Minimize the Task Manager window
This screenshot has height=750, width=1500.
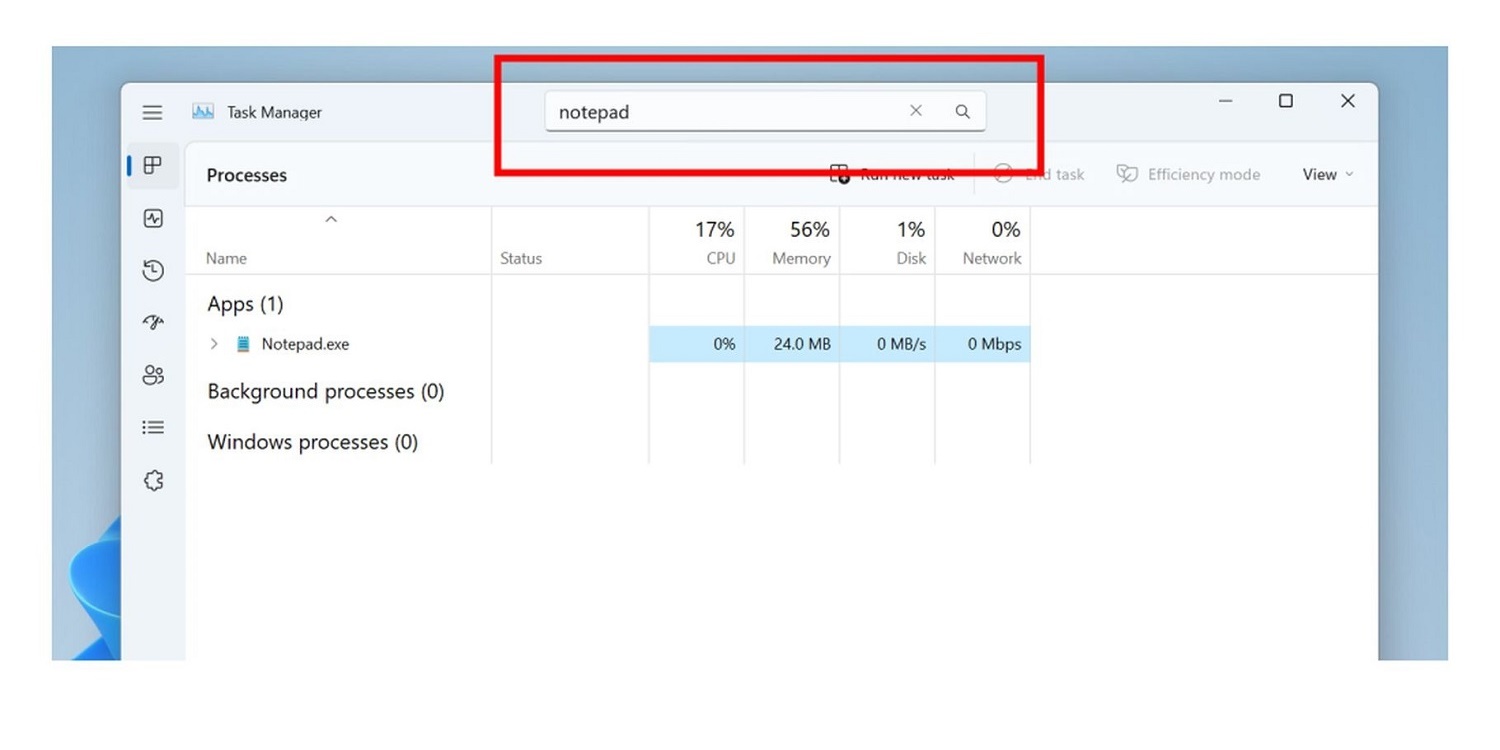[x=1226, y=101]
